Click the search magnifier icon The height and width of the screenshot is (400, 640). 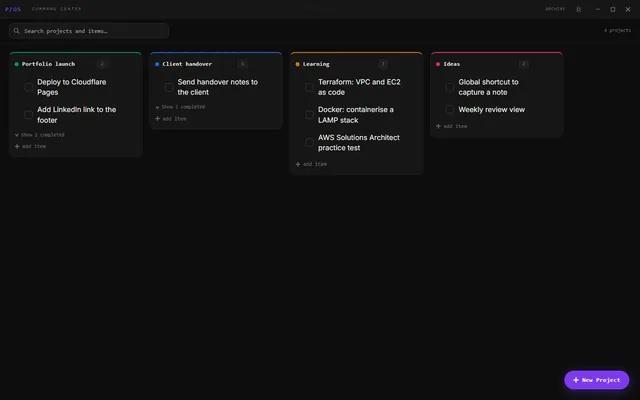click(x=16, y=31)
